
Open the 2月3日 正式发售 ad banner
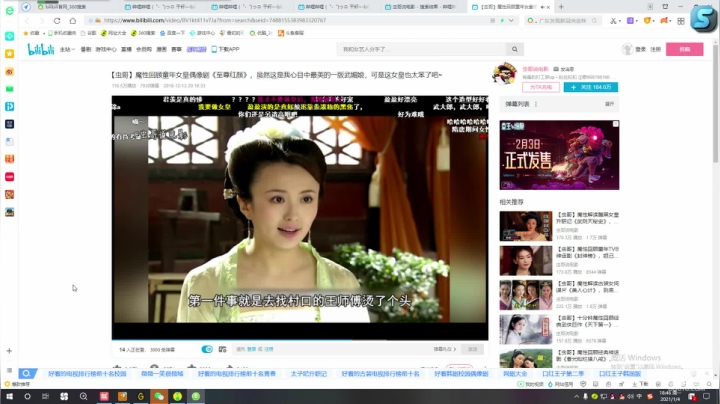[x=559, y=155]
